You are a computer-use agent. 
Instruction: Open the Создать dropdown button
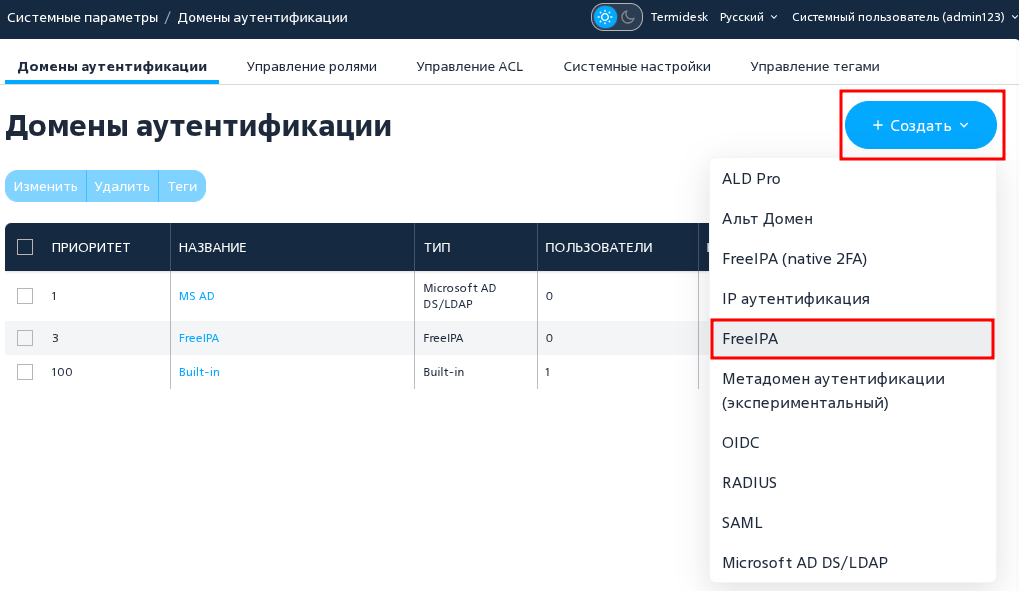pyautogui.click(x=921, y=125)
